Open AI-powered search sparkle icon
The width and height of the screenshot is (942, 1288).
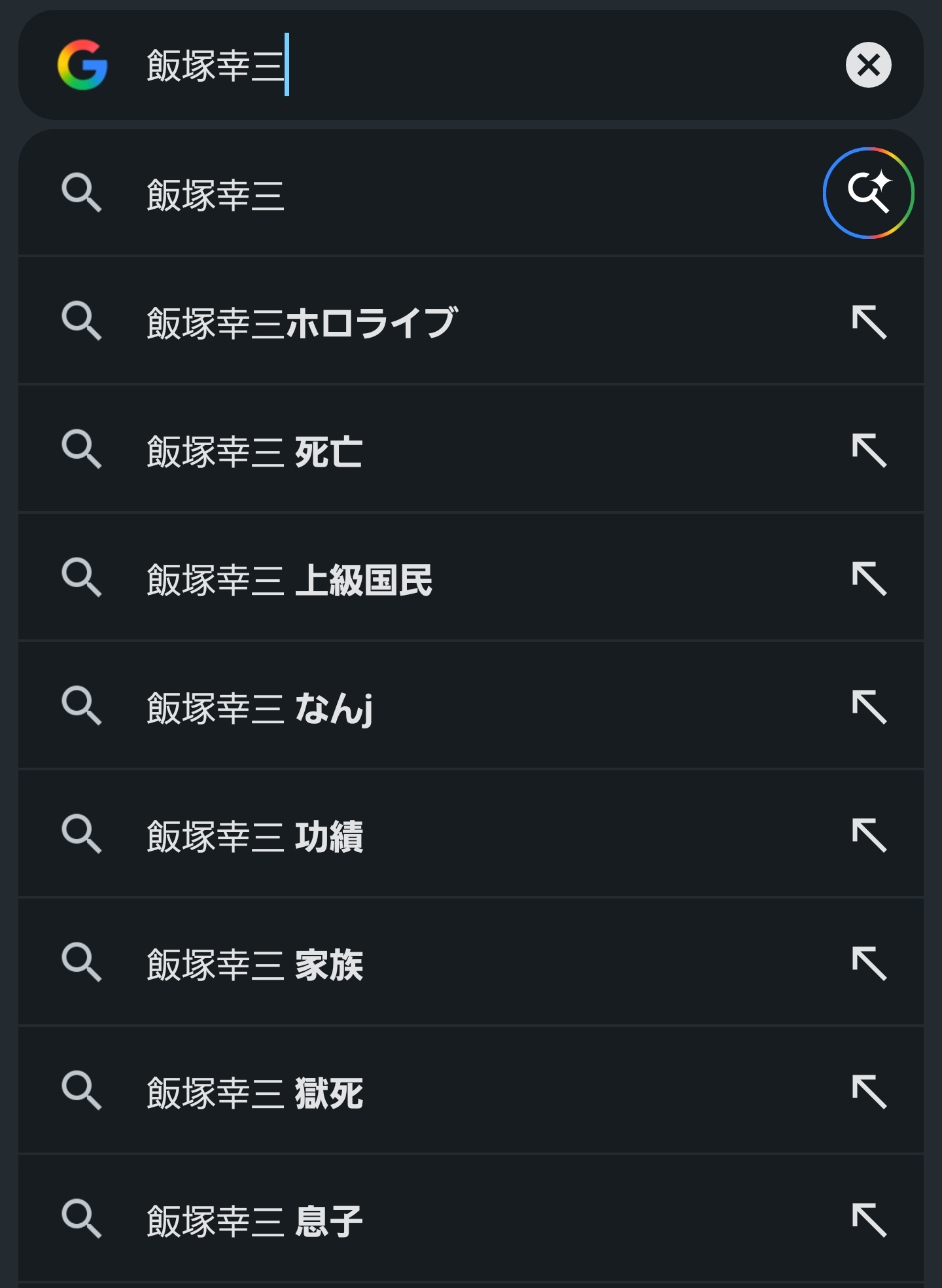pos(868,193)
